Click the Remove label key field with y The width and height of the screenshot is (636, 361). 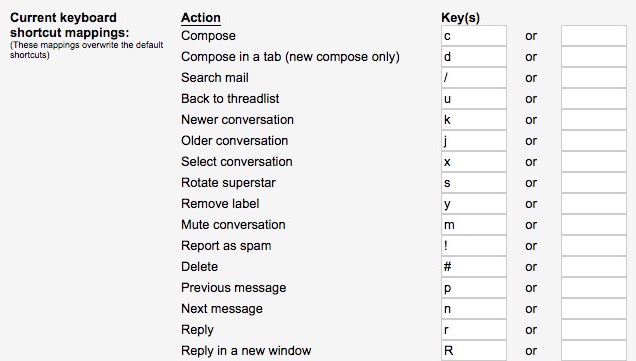tap(474, 204)
